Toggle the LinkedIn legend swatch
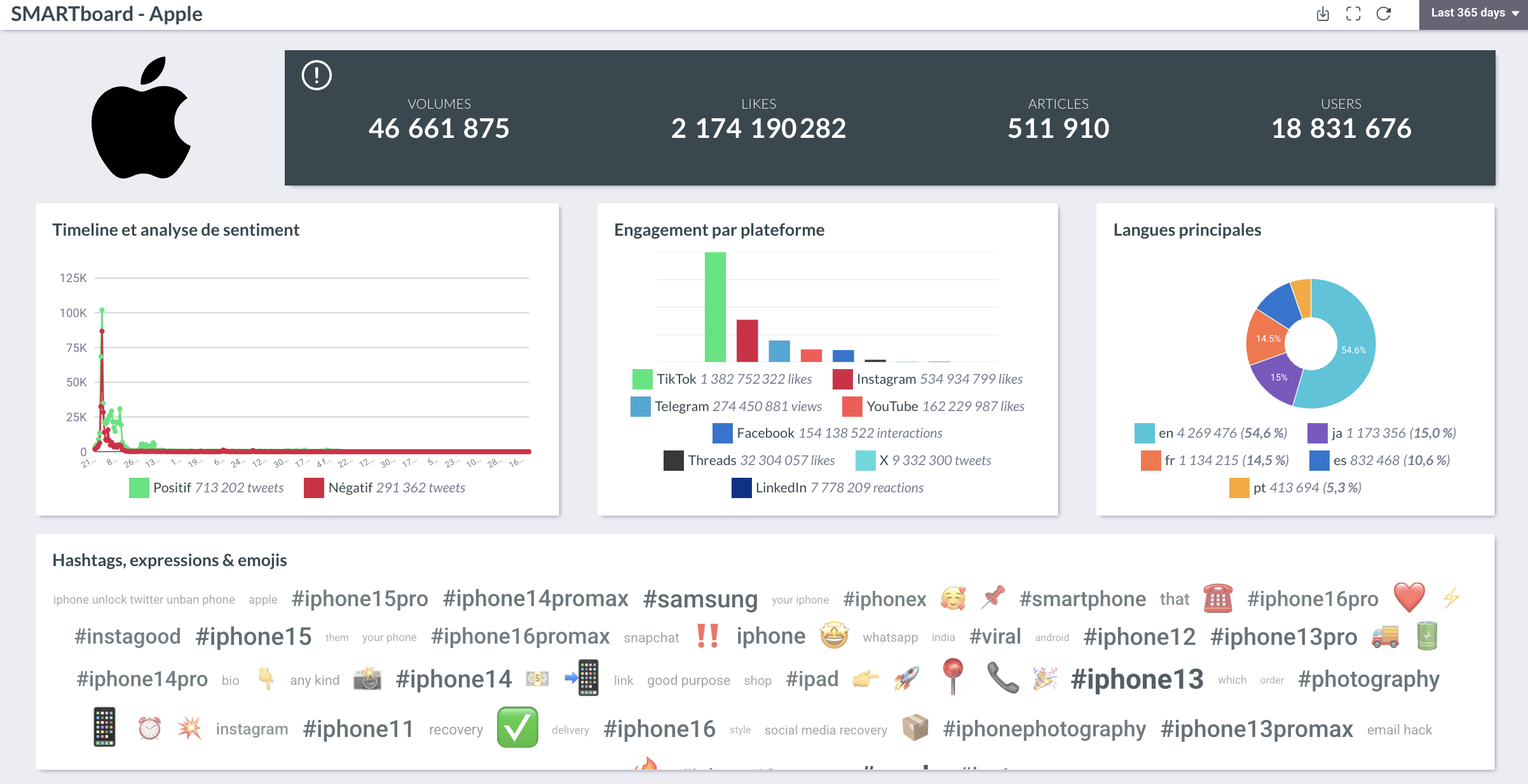The width and height of the screenshot is (1528, 784). pyautogui.click(x=742, y=488)
